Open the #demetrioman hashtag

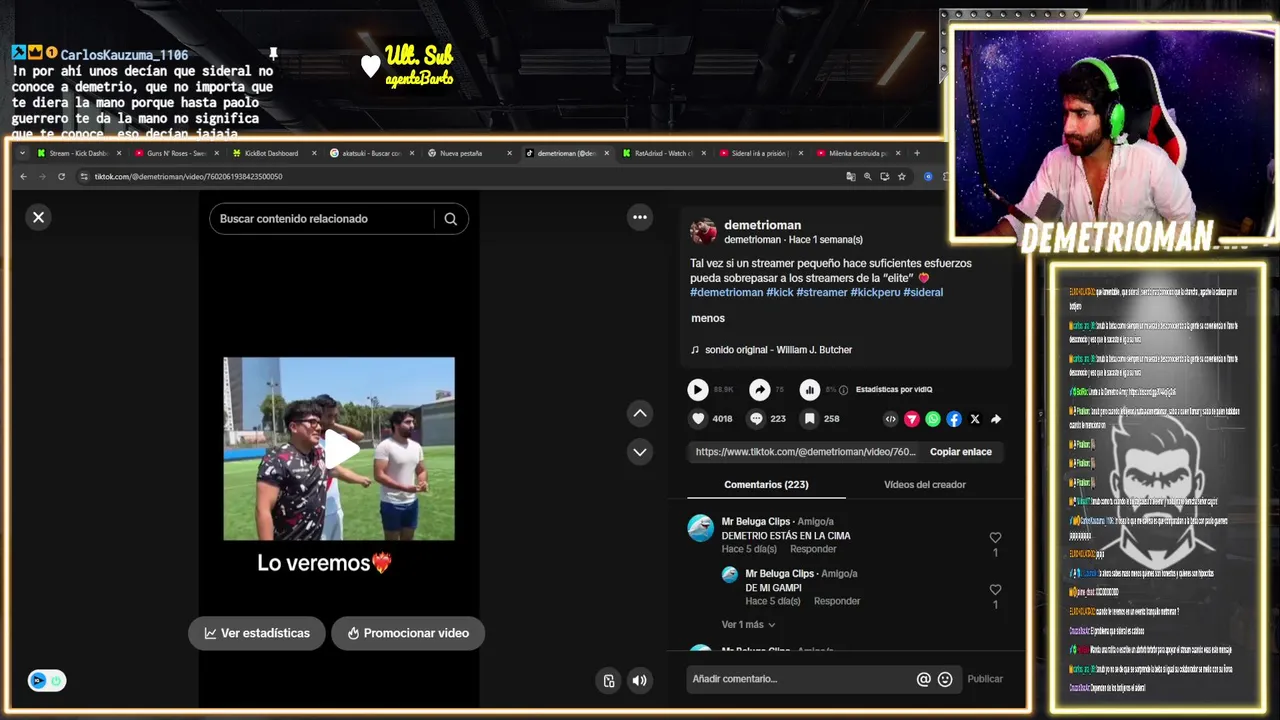(x=726, y=292)
